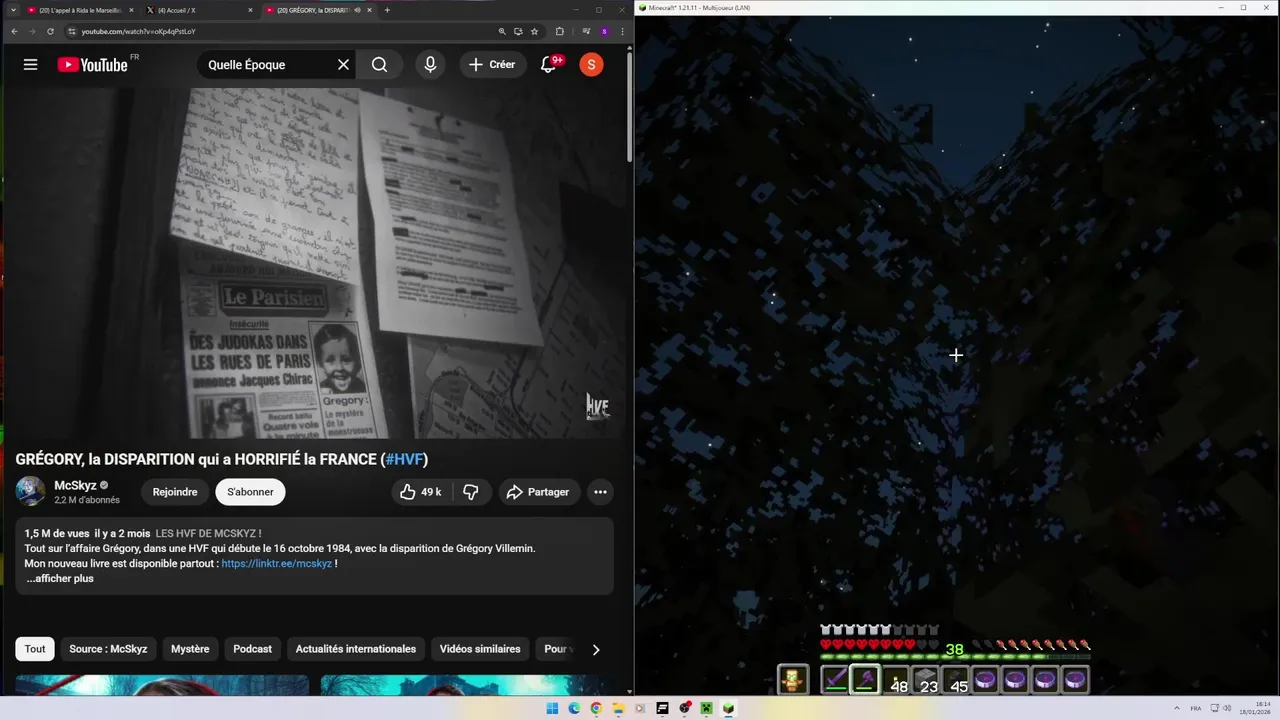Image resolution: width=1280 pixels, height=720 pixels.
Task: Like the video with thumbs up
Action: click(x=421, y=492)
